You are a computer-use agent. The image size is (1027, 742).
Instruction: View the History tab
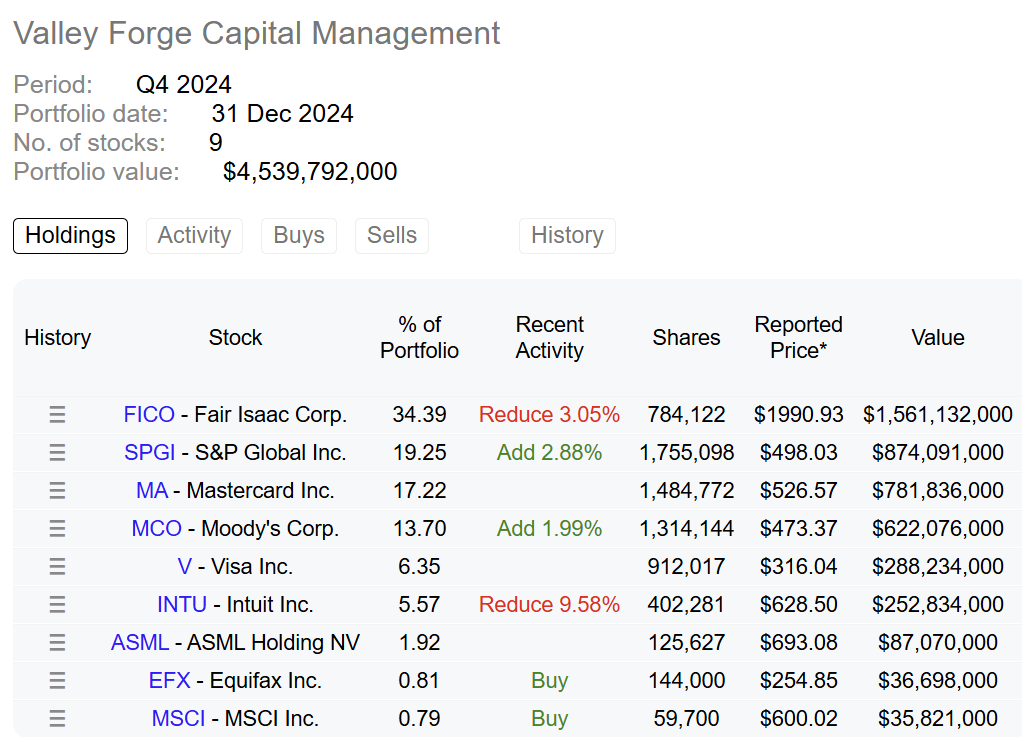(567, 236)
